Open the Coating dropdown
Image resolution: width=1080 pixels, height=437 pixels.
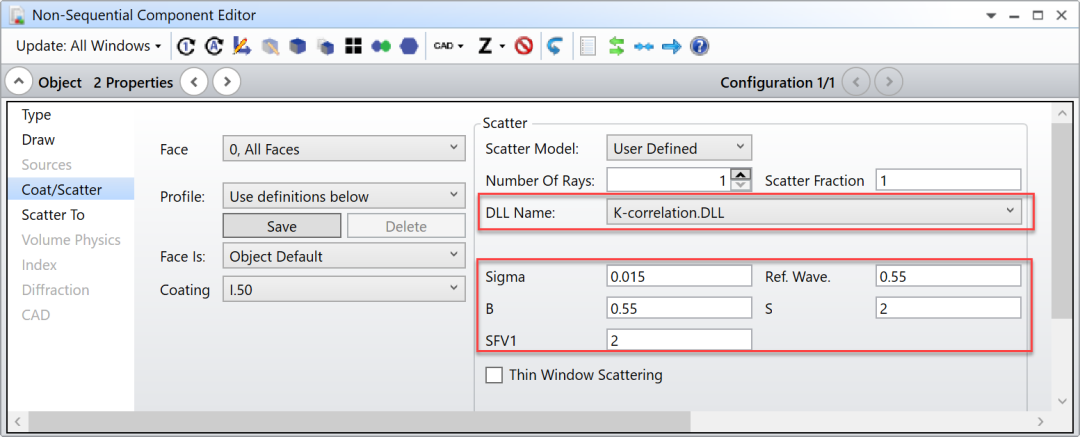pyautogui.click(x=343, y=290)
